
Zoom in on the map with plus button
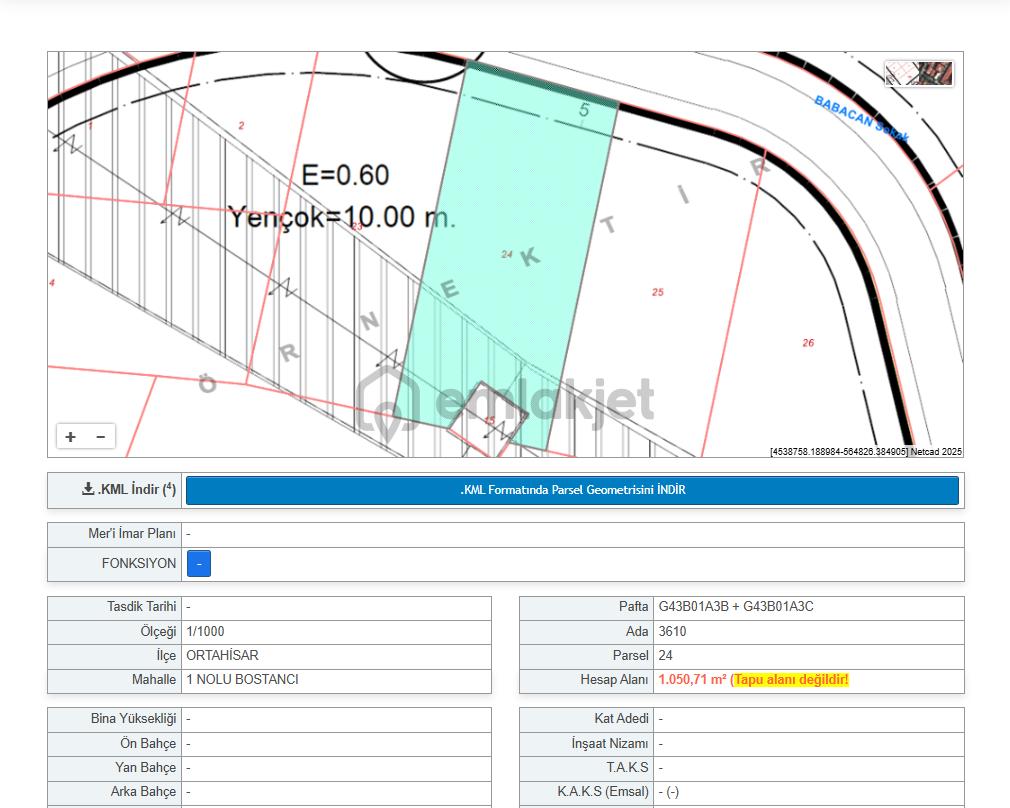[x=71, y=437]
